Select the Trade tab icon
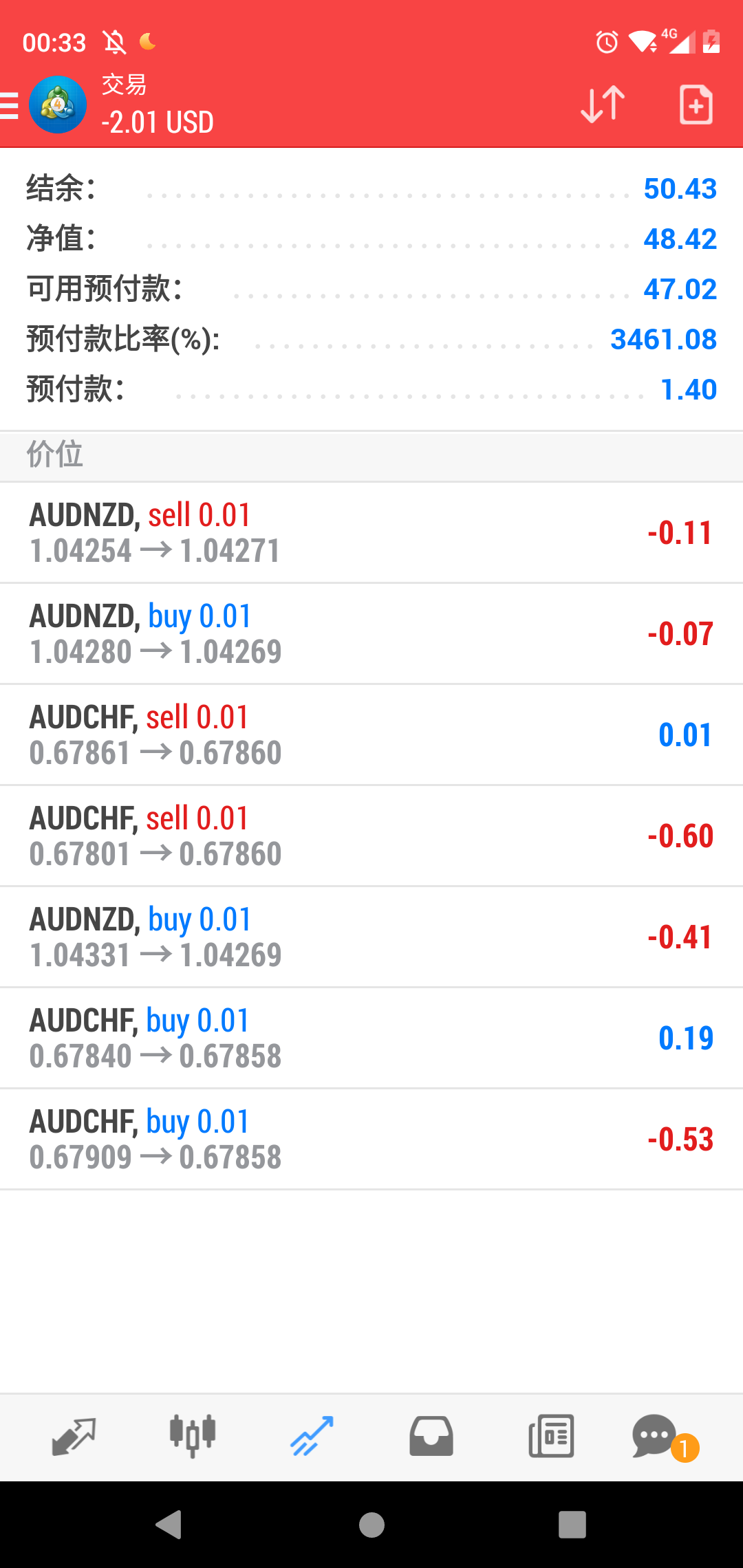Screen dimensions: 743x1568 [312, 1436]
